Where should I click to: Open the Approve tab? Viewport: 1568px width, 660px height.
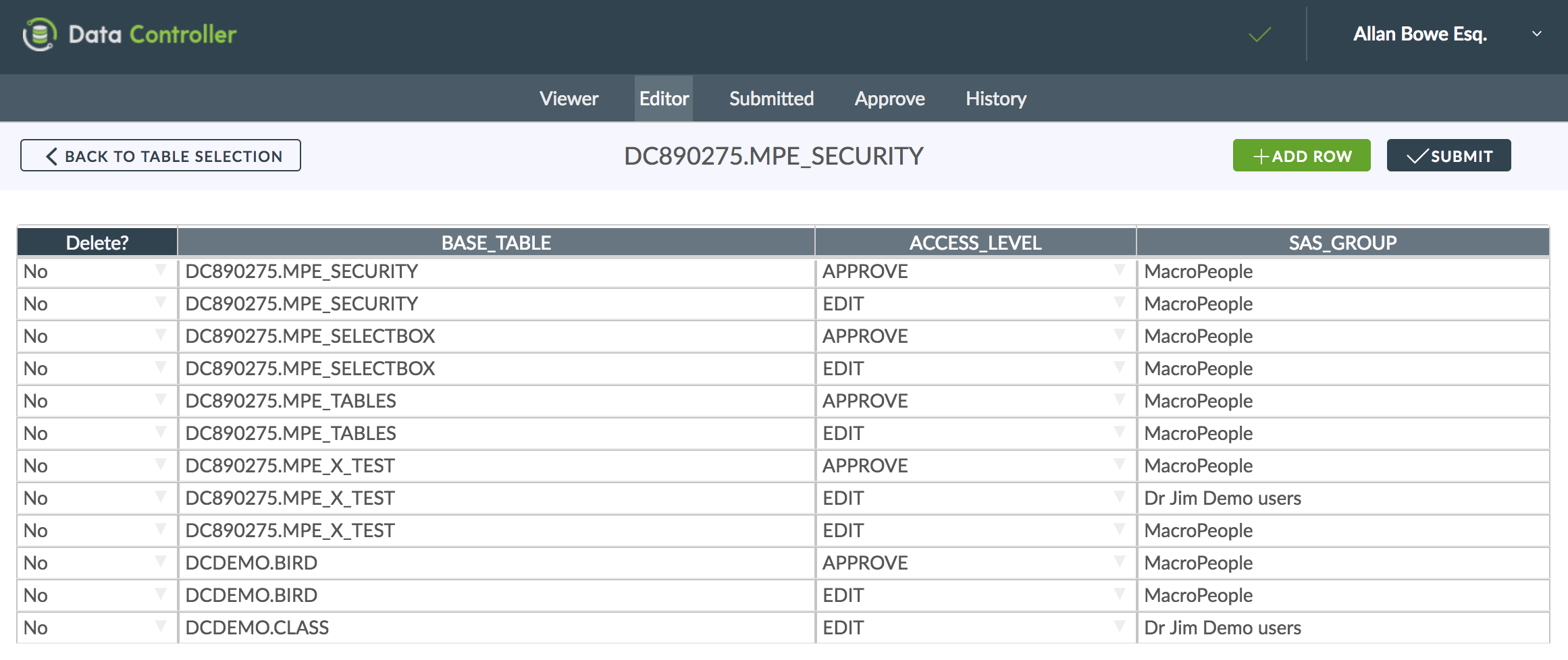[890, 99]
